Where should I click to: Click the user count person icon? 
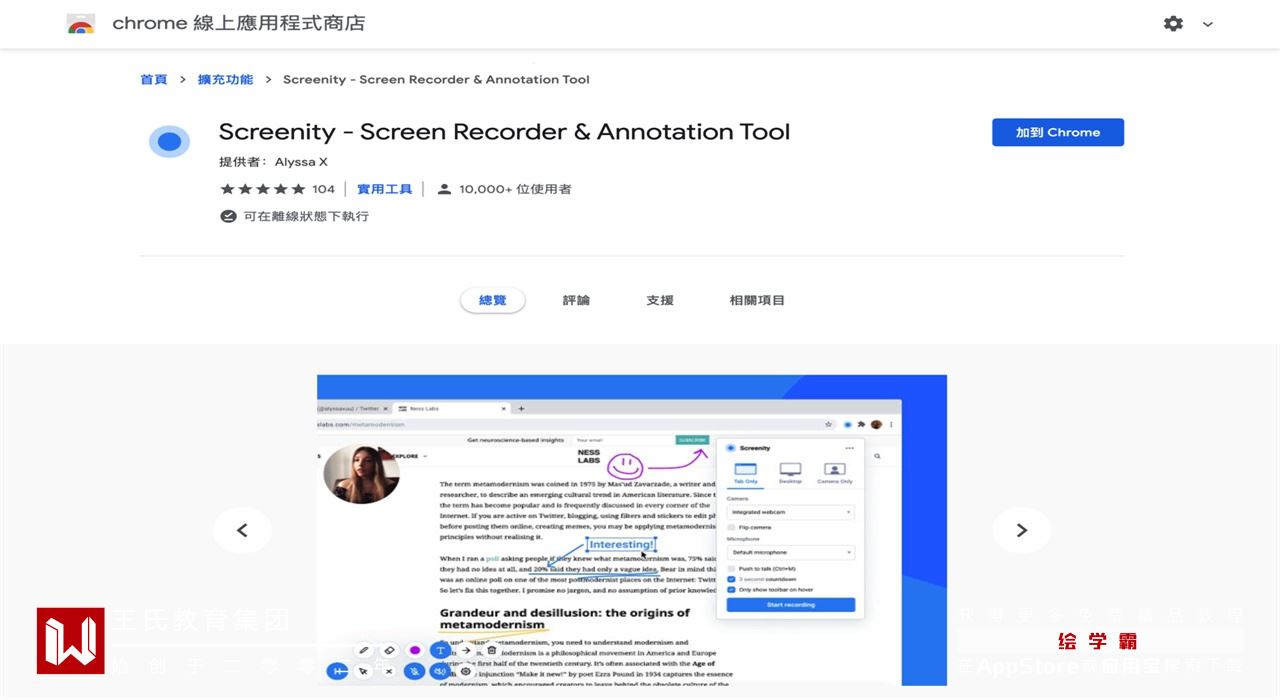click(444, 189)
